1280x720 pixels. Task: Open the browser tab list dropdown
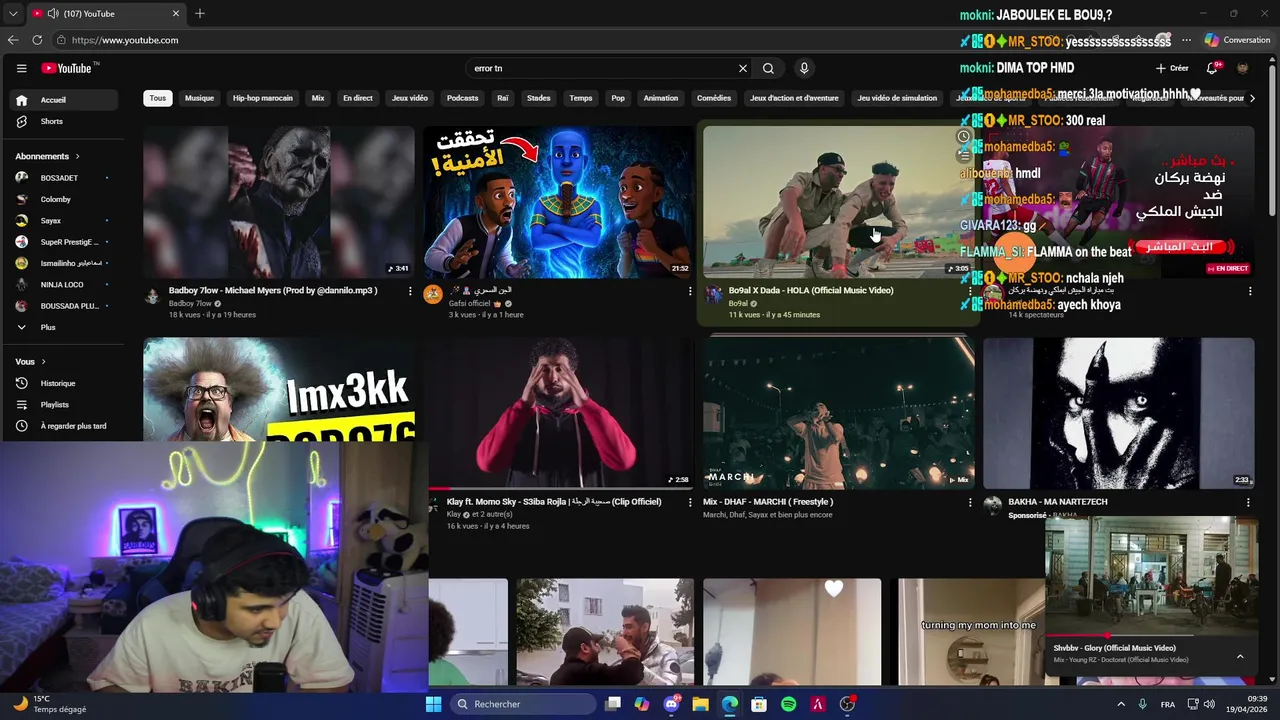[x=13, y=13]
